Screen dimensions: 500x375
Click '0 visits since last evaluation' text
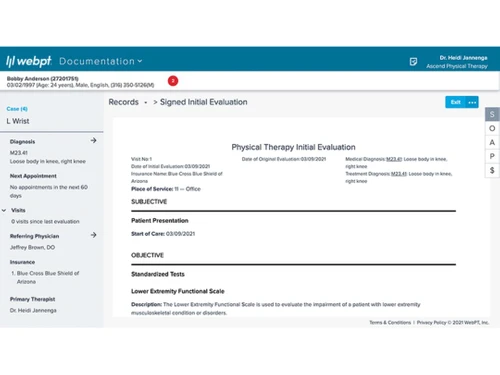tap(45, 221)
